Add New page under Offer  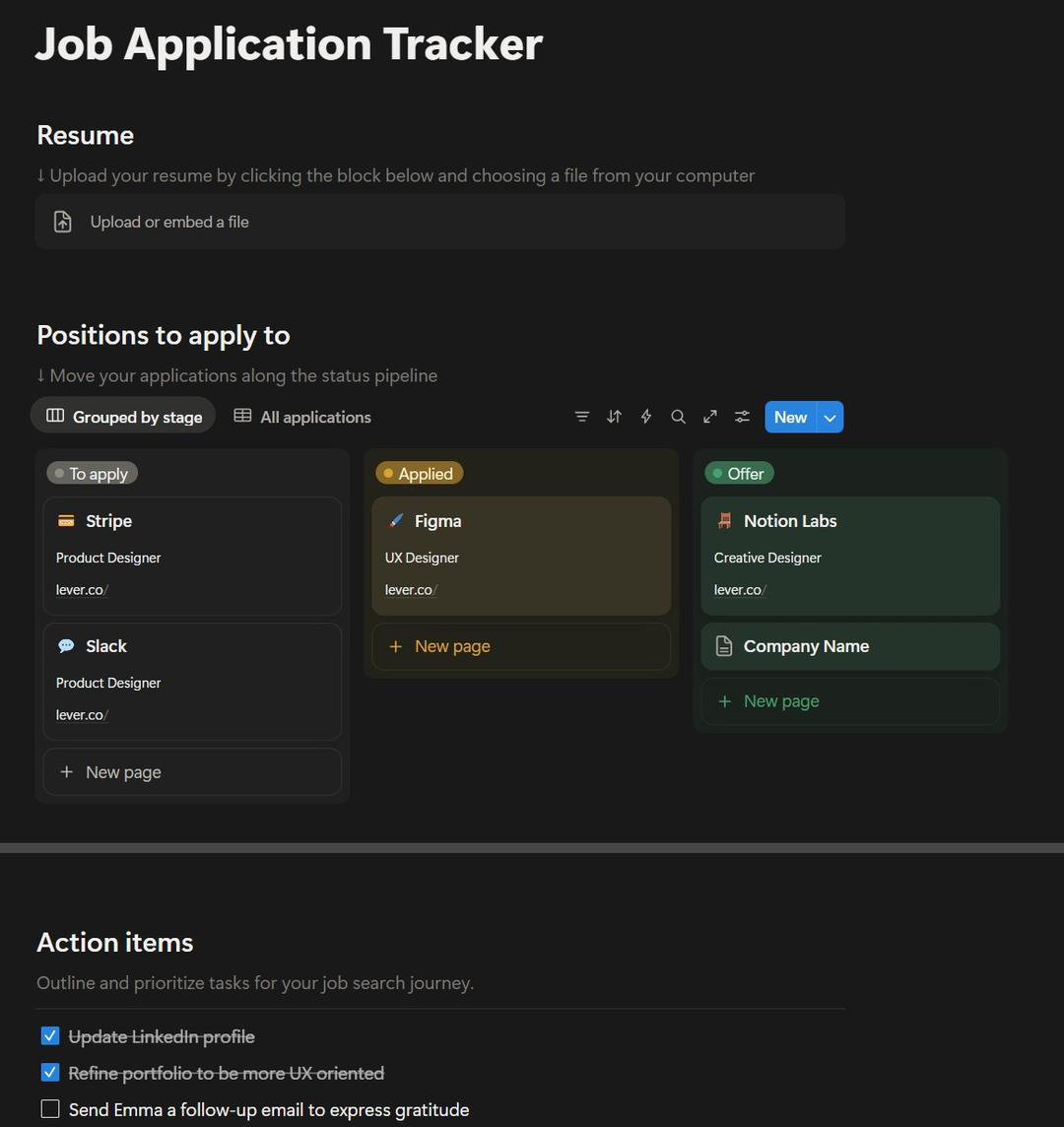pyautogui.click(x=850, y=700)
